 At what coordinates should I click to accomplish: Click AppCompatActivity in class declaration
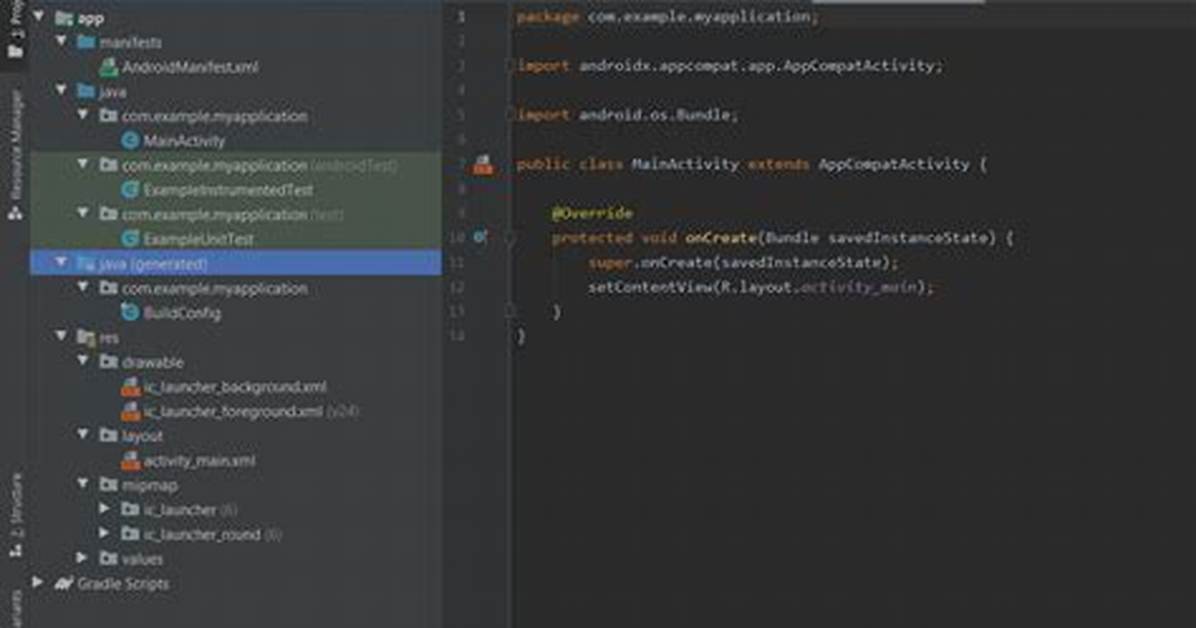pyautogui.click(x=893, y=164)
